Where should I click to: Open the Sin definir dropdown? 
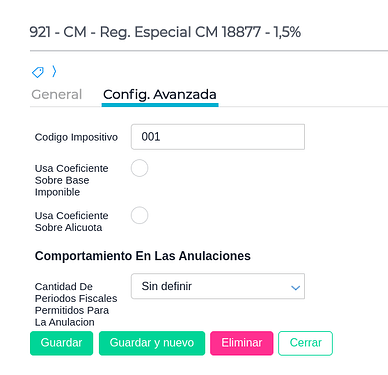(x=218, y=286)
